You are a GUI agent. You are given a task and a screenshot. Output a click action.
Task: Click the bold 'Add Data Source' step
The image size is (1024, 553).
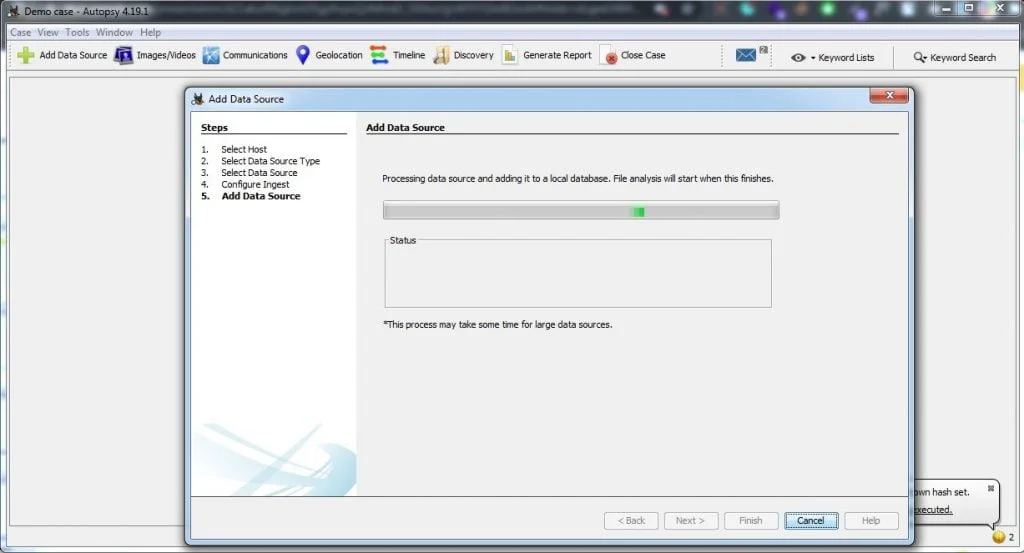(261, 196)
